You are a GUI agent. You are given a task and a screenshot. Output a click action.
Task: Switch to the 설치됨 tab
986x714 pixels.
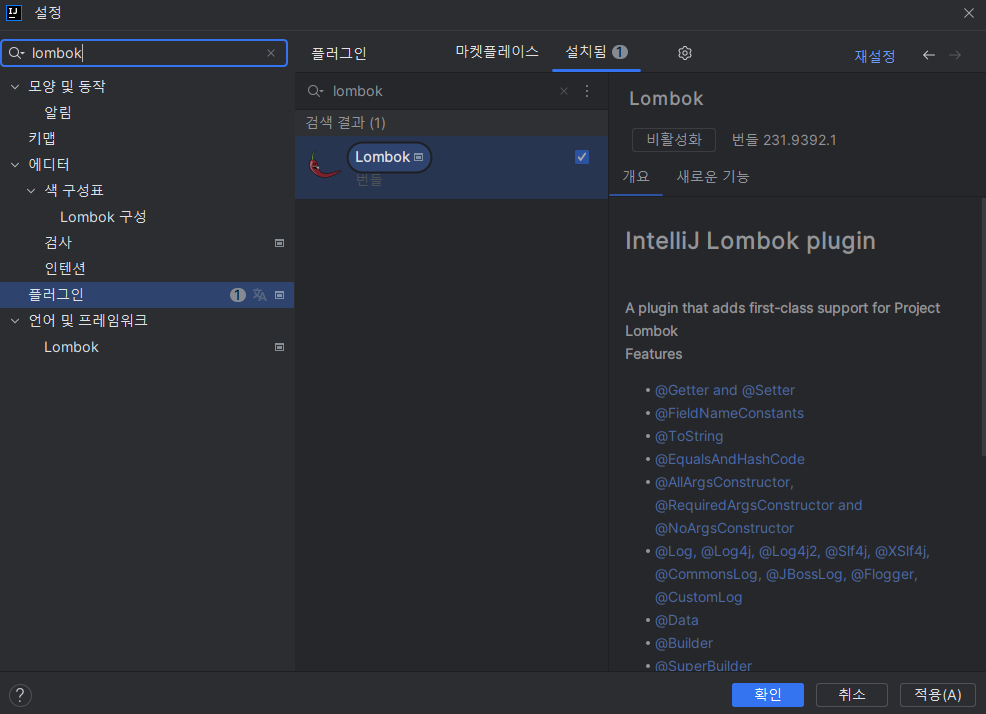[x=596, y=52]
